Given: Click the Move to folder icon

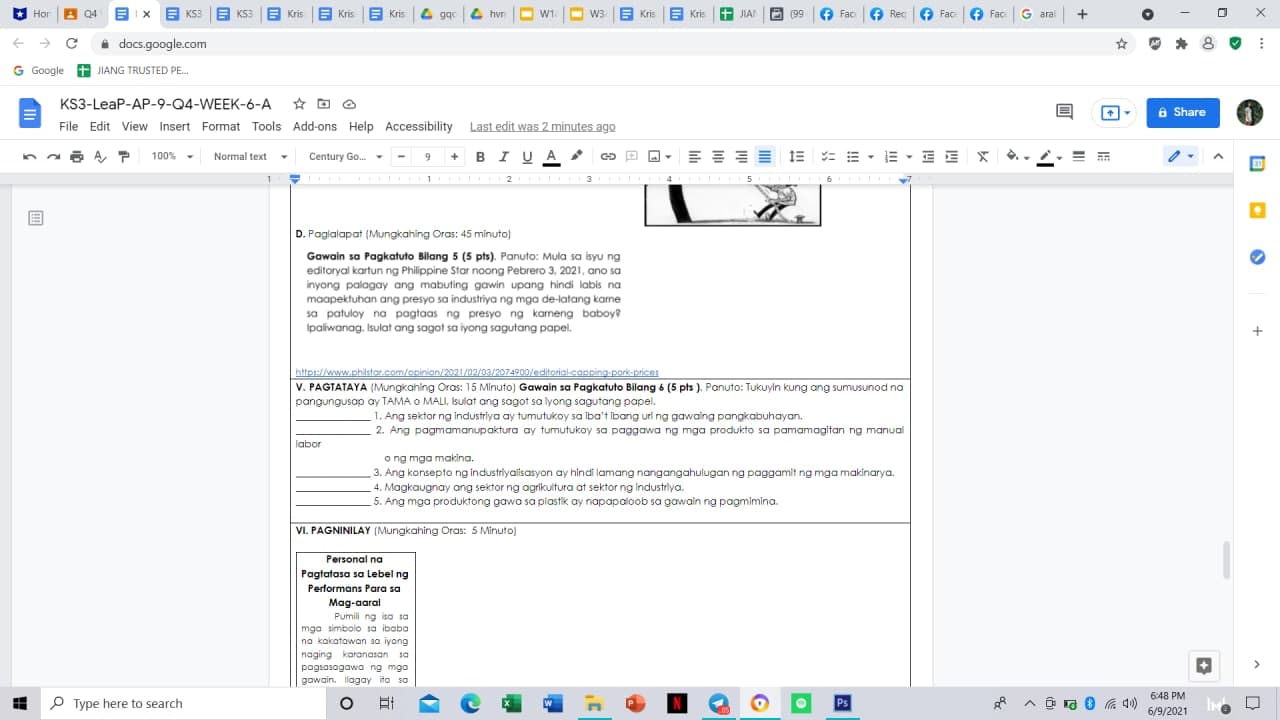Looking at the screenshot, I should pos(324,104).
